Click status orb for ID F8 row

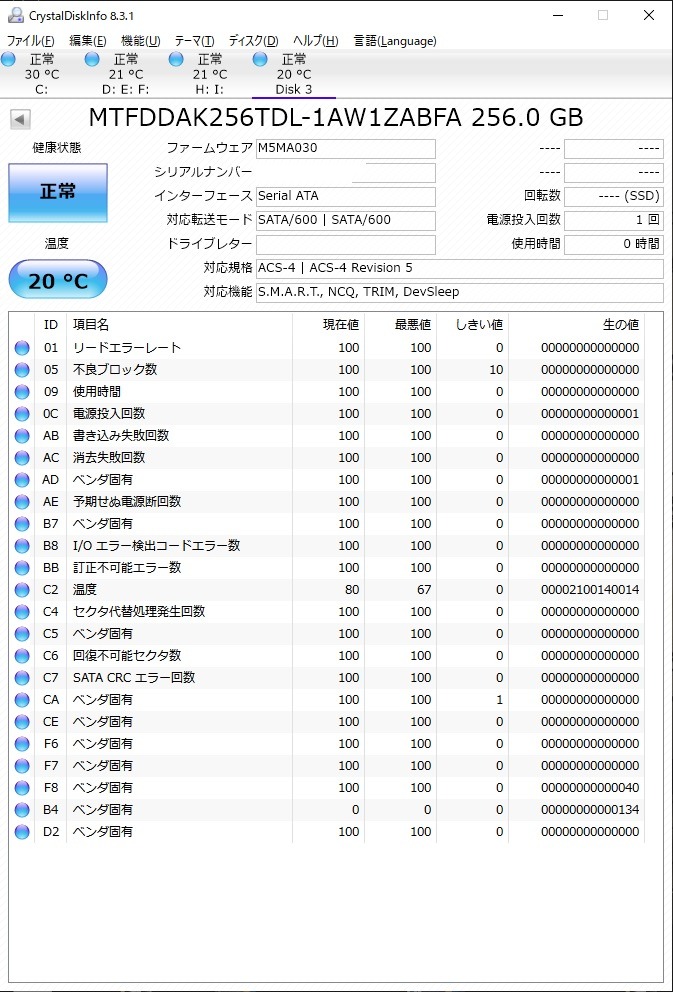pos(22,788)
